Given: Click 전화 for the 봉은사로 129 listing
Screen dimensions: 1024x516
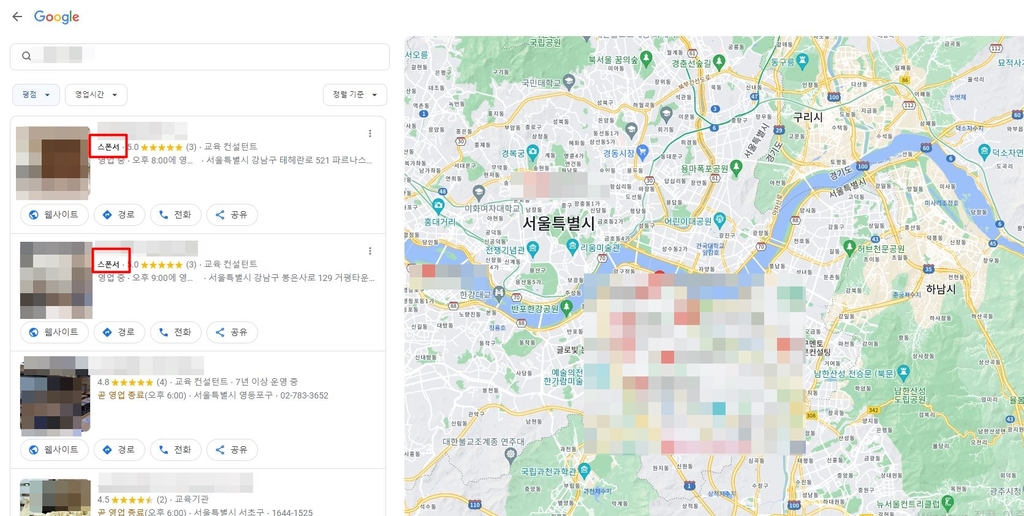Looking at the screenshot, I should (176, 332).
